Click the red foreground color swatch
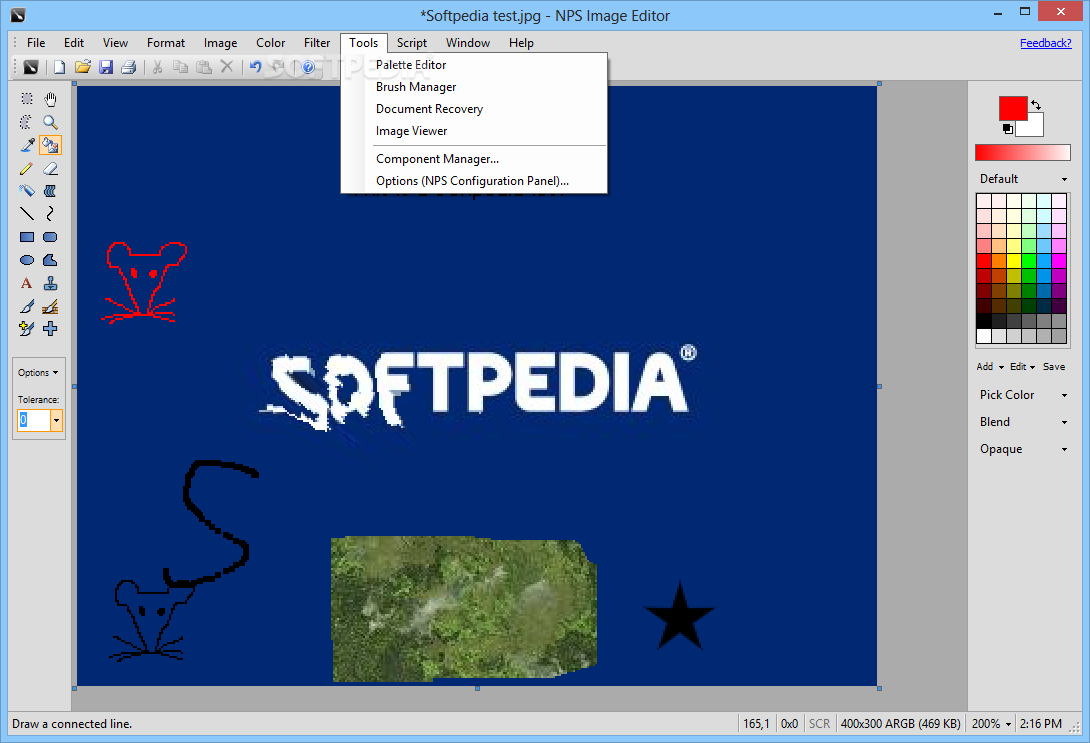Viewport: 1090px width, 743px height. (x=1013, y=108)
